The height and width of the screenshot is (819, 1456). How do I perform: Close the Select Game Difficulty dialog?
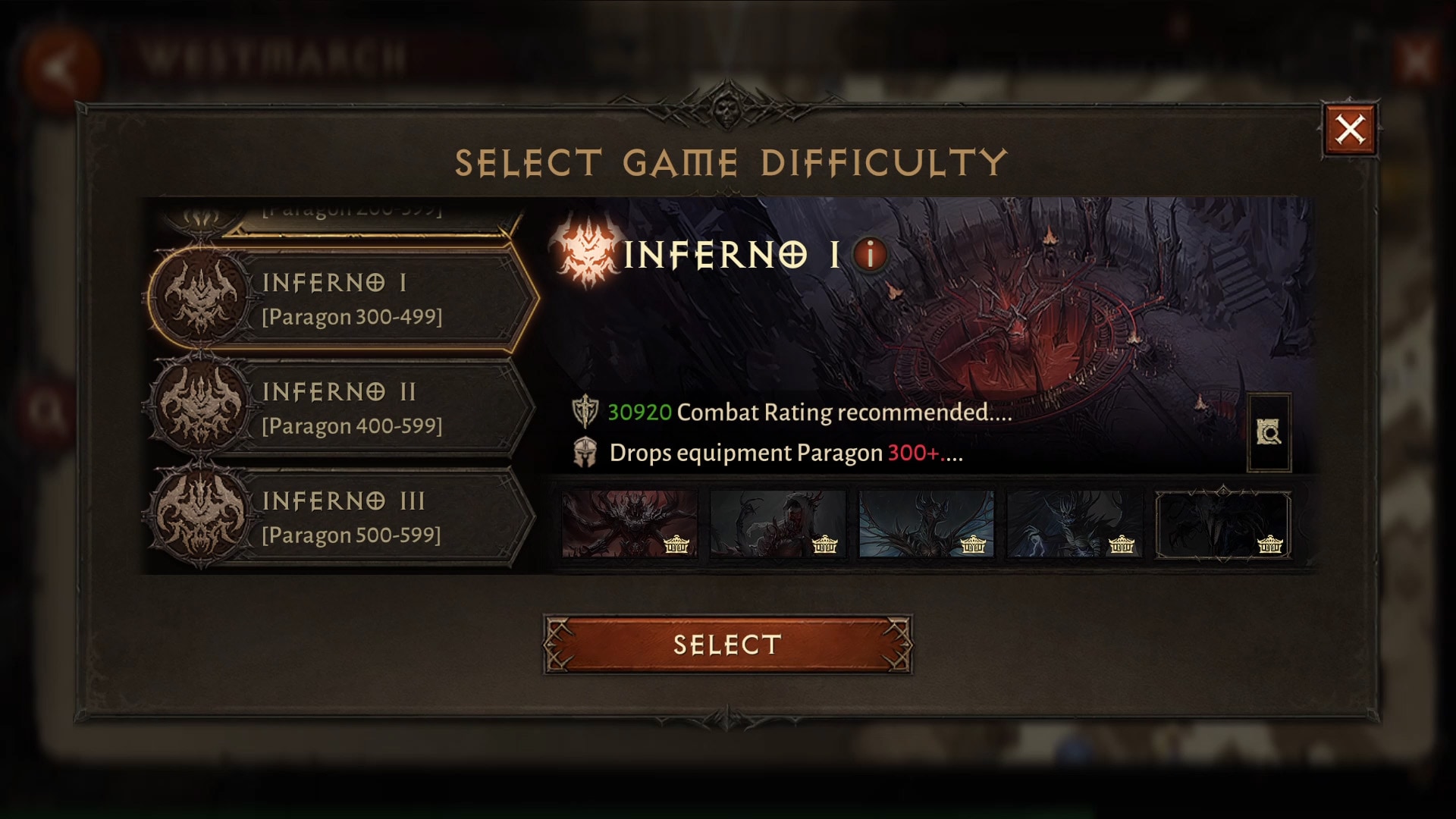coord(1350,129)
